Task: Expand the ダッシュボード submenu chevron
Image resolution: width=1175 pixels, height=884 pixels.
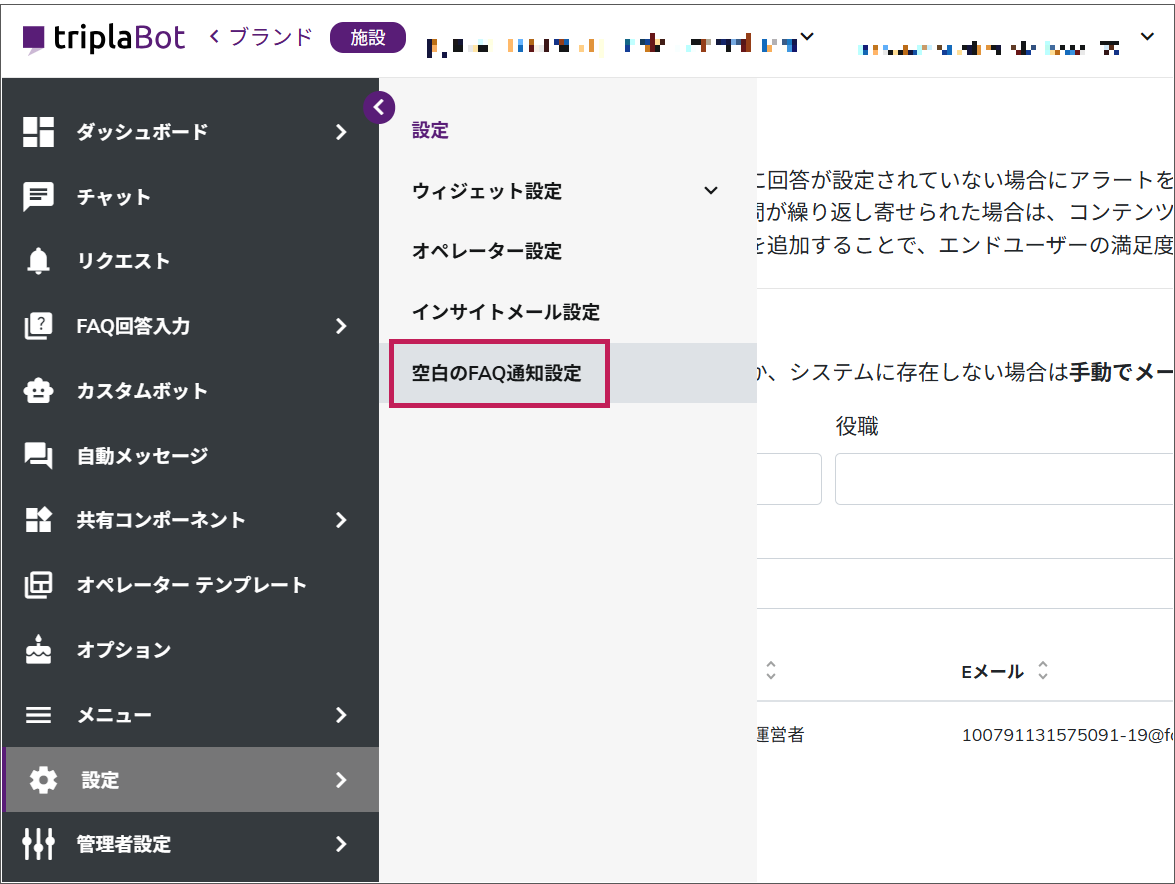Action: (x=342, y=132)
